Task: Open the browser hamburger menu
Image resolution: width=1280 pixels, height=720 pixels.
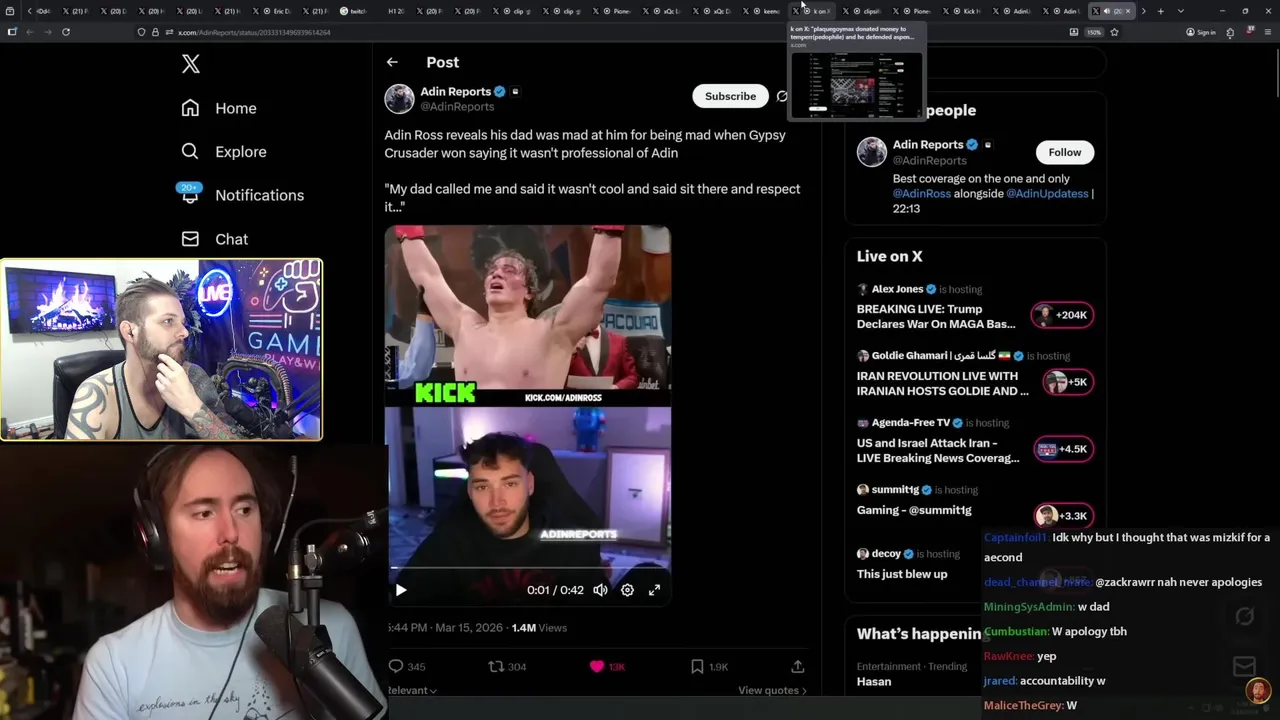Action: (1268, 32)
